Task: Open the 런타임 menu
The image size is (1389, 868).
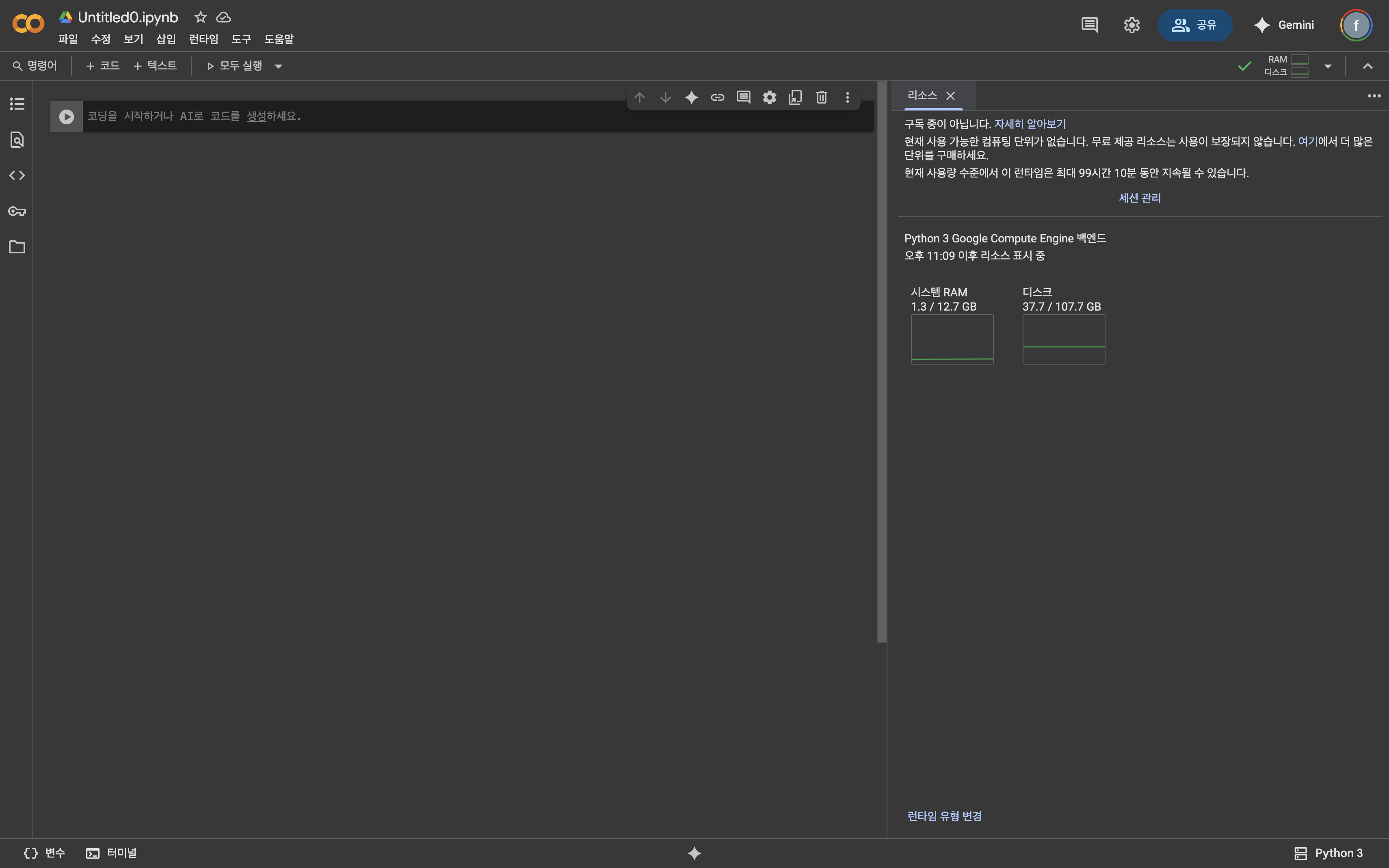Action: [x=203, y=39]
